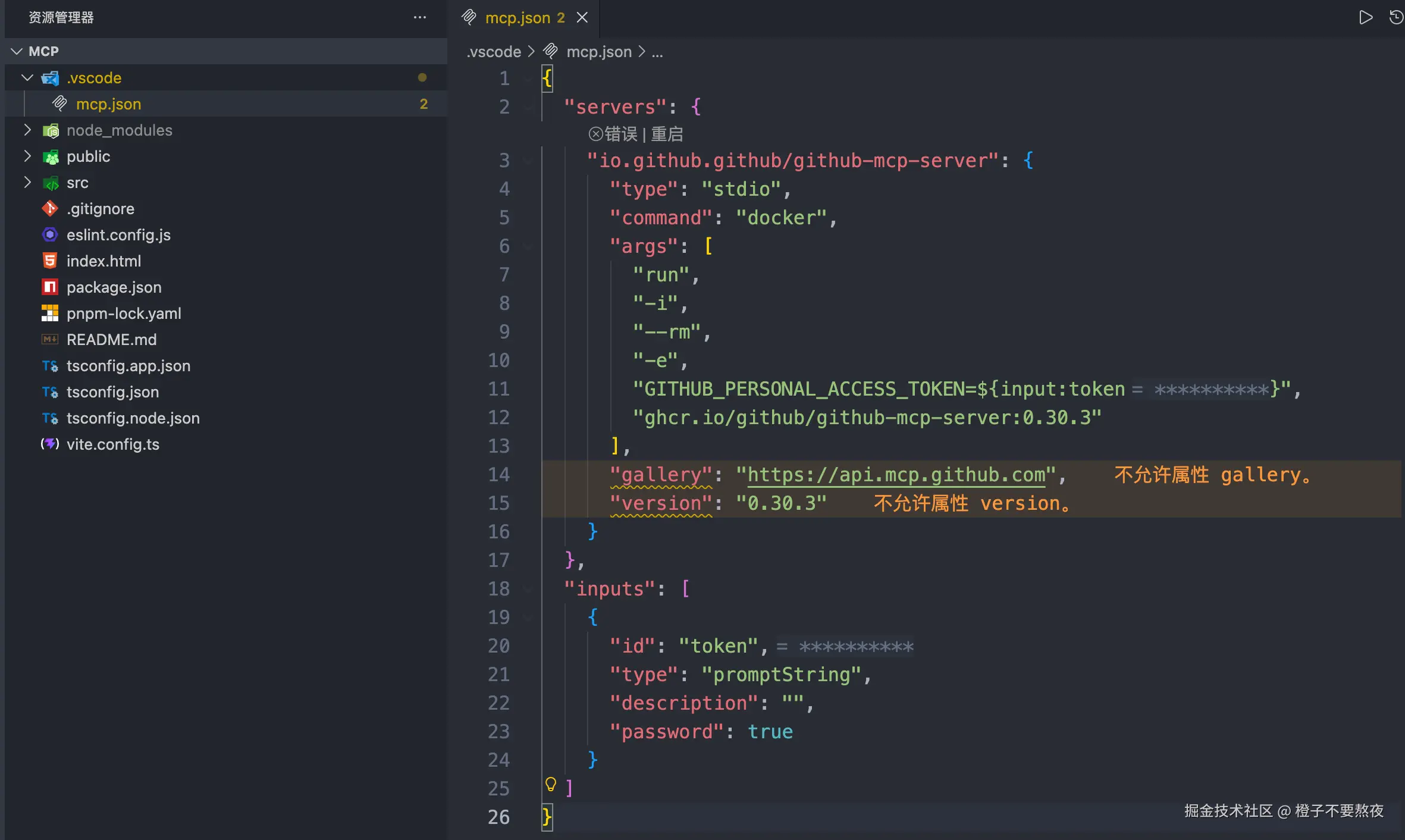This screenshot has width=1405, height=840.
Task: Expand the src folder
Action: tap(27, 183)
